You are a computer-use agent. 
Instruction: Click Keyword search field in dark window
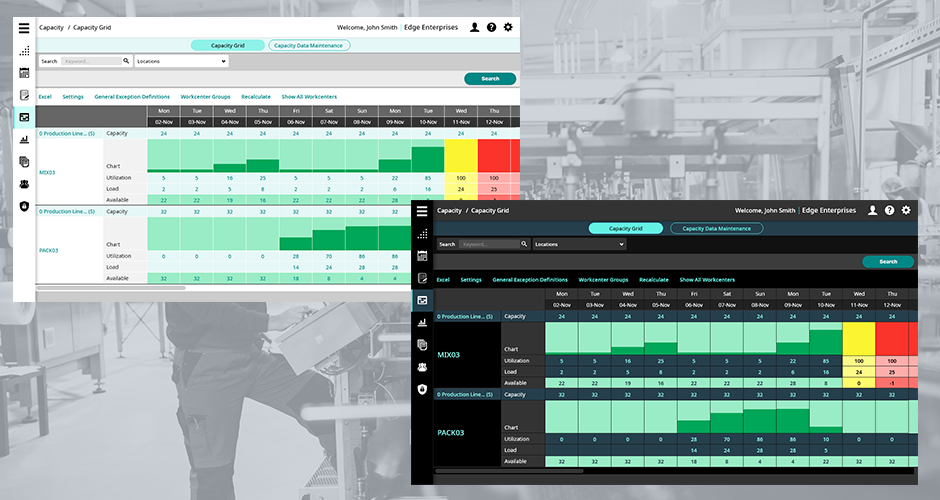tap(488, 244)
